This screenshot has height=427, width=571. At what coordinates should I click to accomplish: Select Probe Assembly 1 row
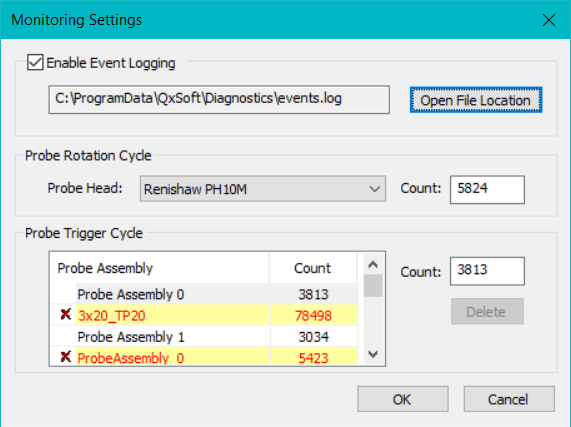coord(204,336)
